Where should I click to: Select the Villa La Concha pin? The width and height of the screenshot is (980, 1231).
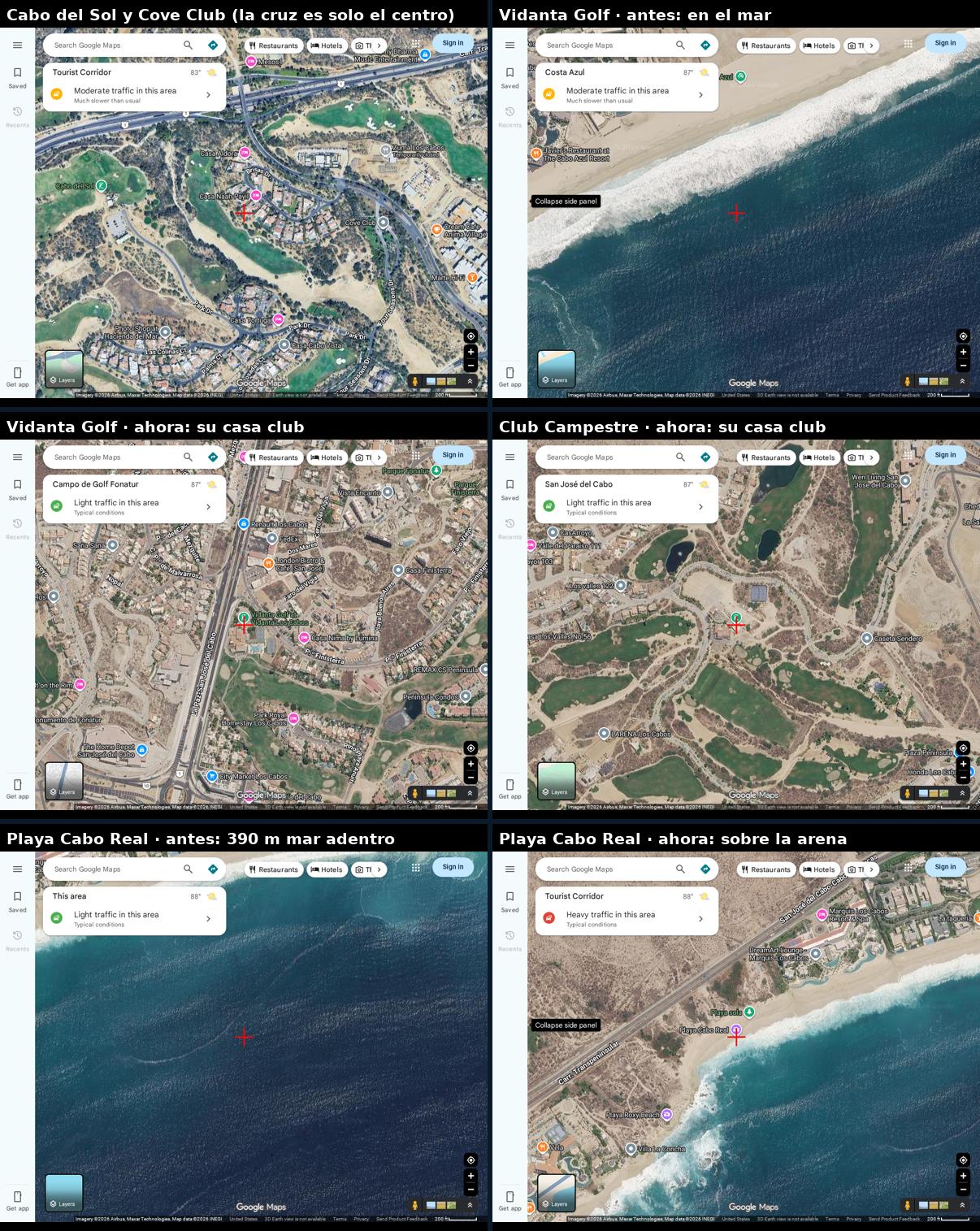[x=631, y=1148]
